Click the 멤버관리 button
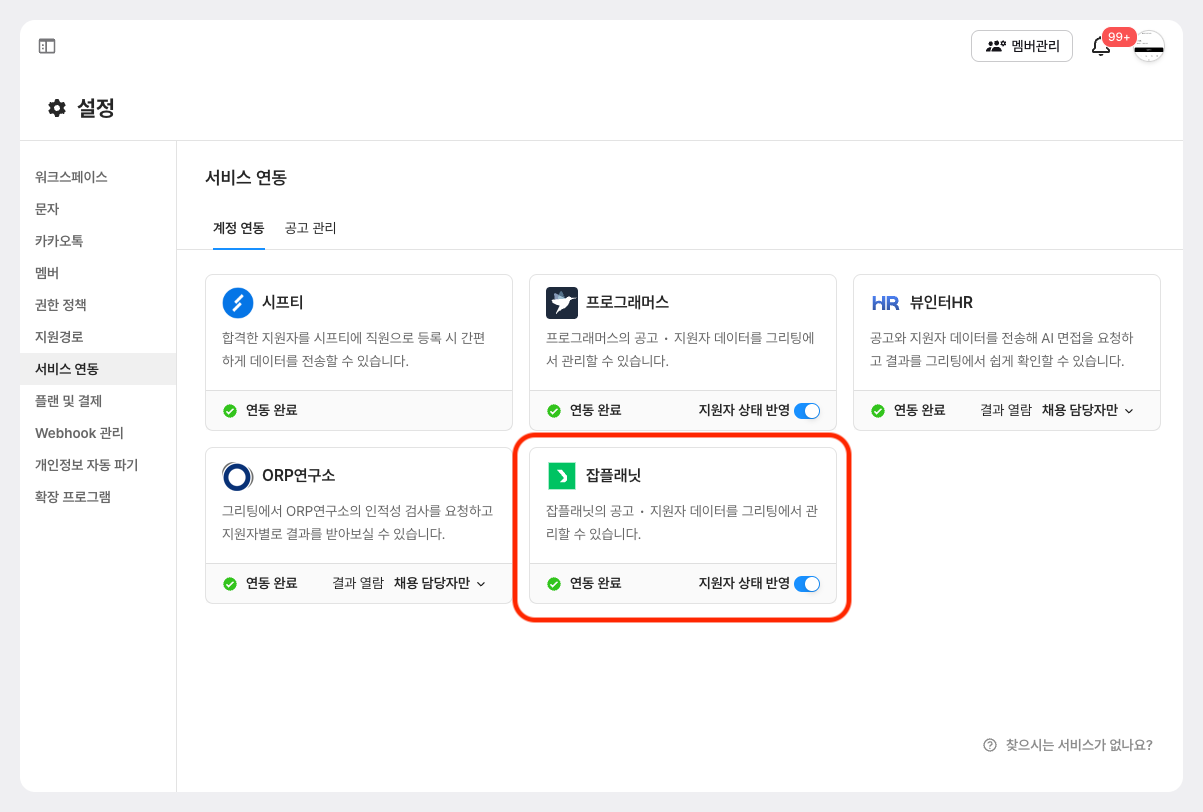Image resolution: width=1203 pixels, height=812 pixels. (x=1022, y=46)
